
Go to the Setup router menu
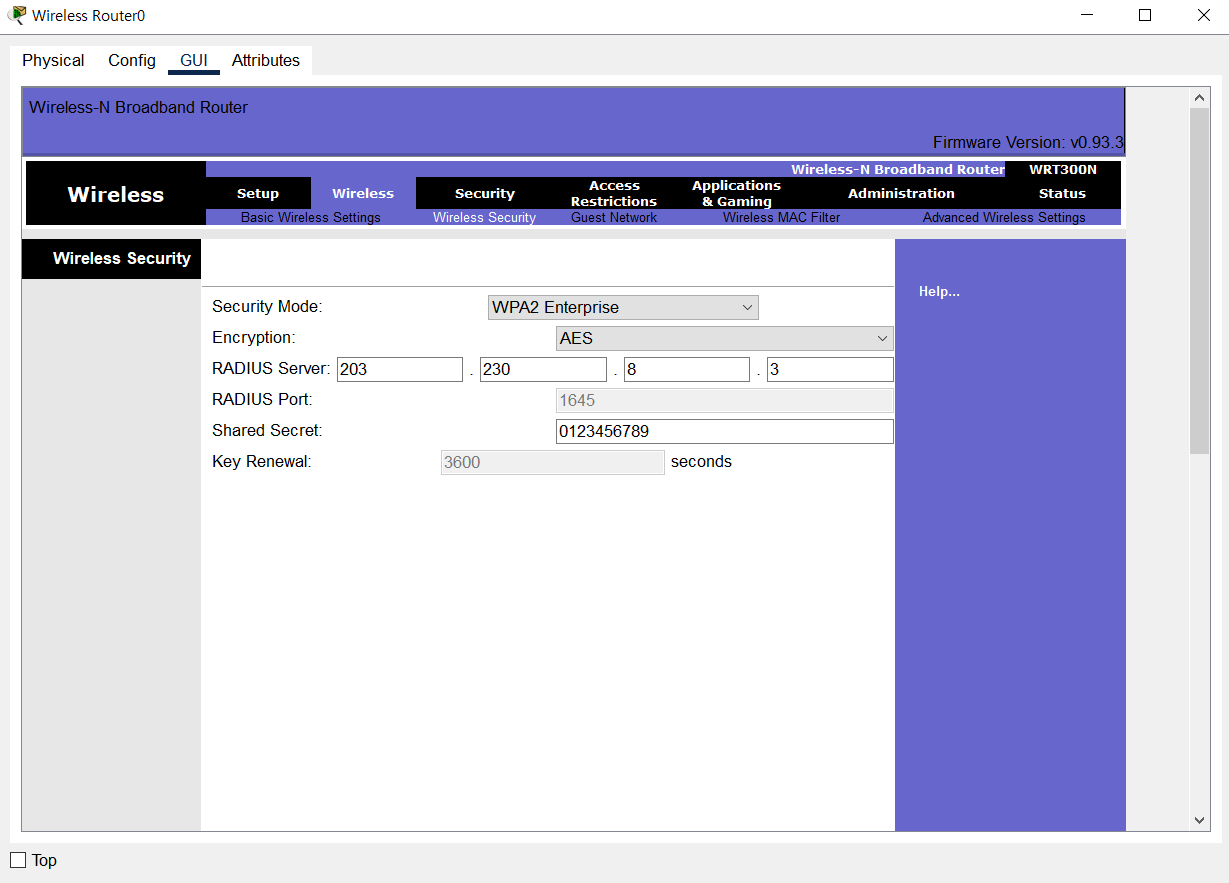[x=258, y=193]
